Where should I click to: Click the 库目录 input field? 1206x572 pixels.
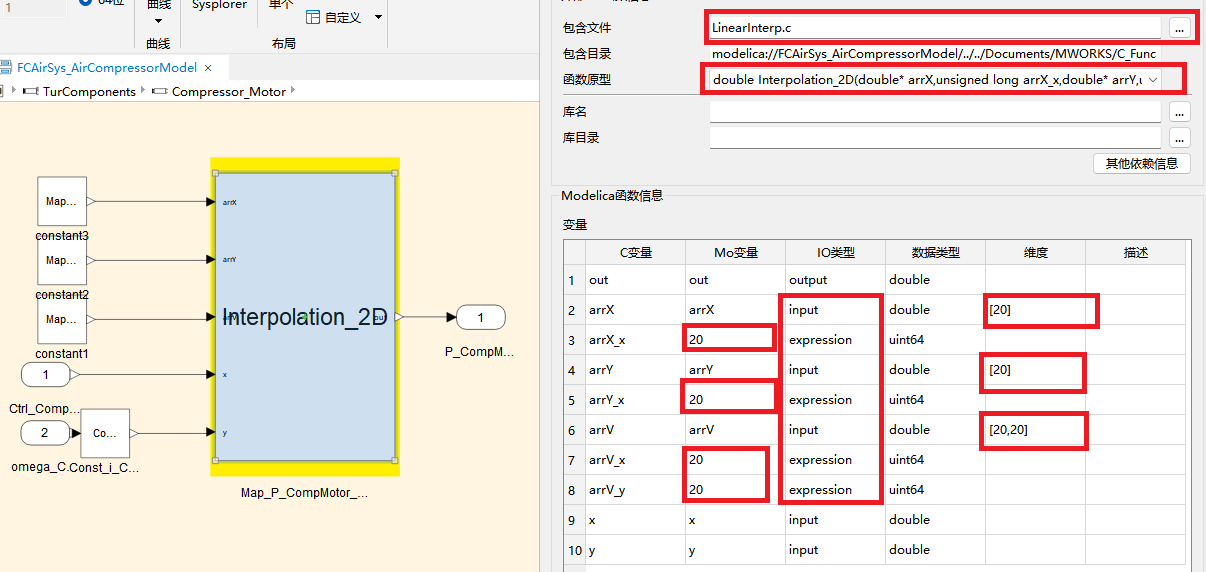coord(935,137)
